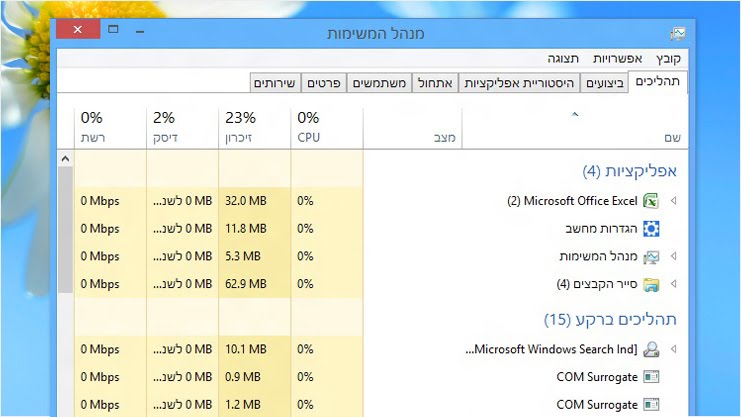Switch to היסטוריית אפליקציות tab
741x417 pixels.
519,83
